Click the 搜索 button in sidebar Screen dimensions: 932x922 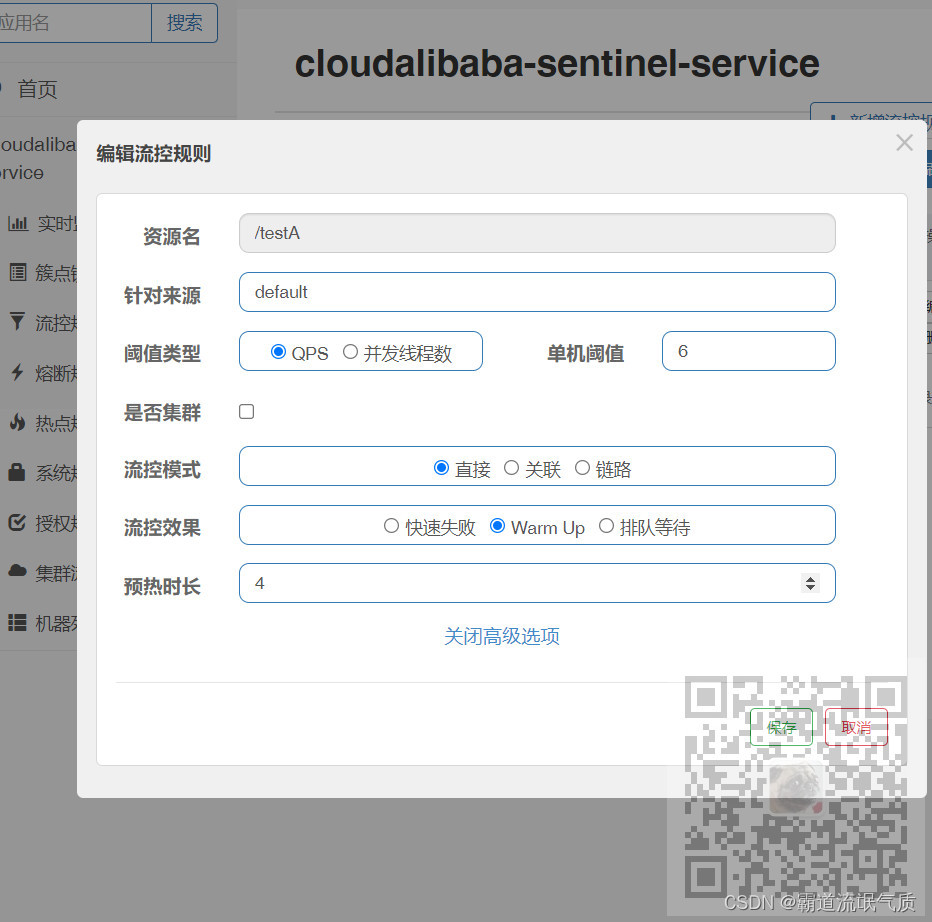pos(184,23)
